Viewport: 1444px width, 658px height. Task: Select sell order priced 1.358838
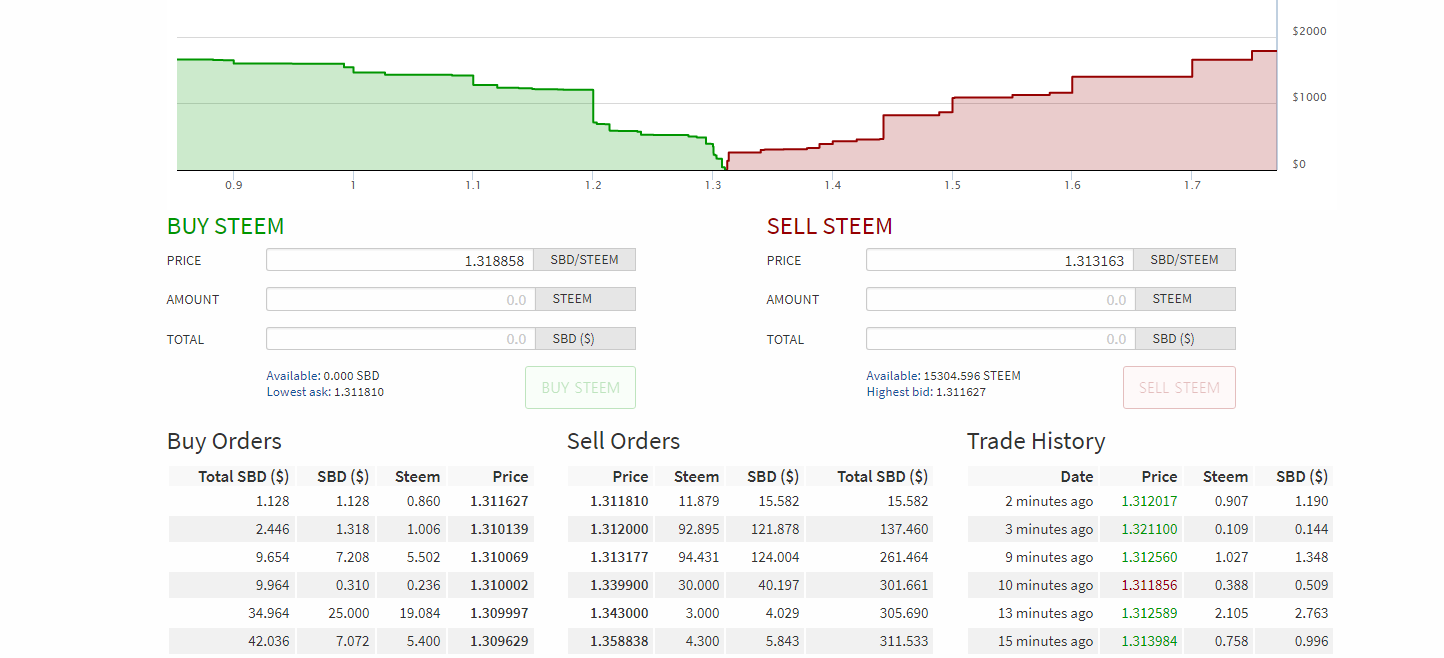tap(751, 641)
